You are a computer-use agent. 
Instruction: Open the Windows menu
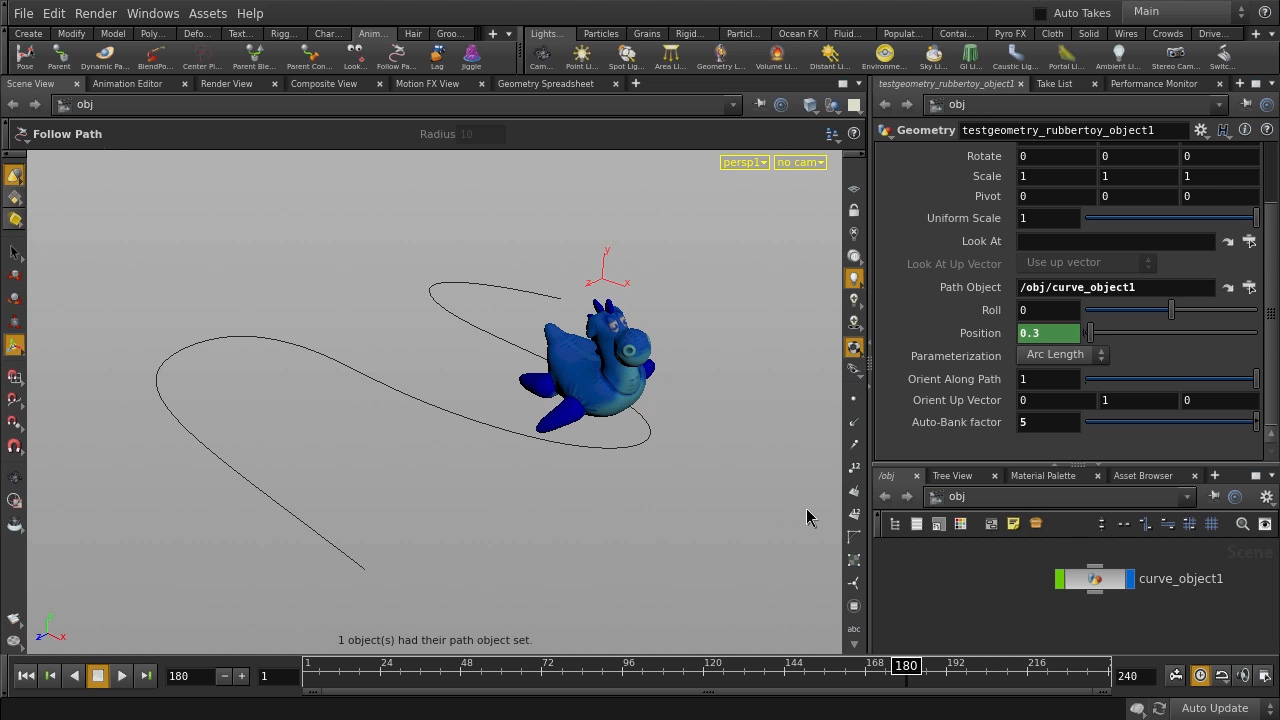coord(152,13)
